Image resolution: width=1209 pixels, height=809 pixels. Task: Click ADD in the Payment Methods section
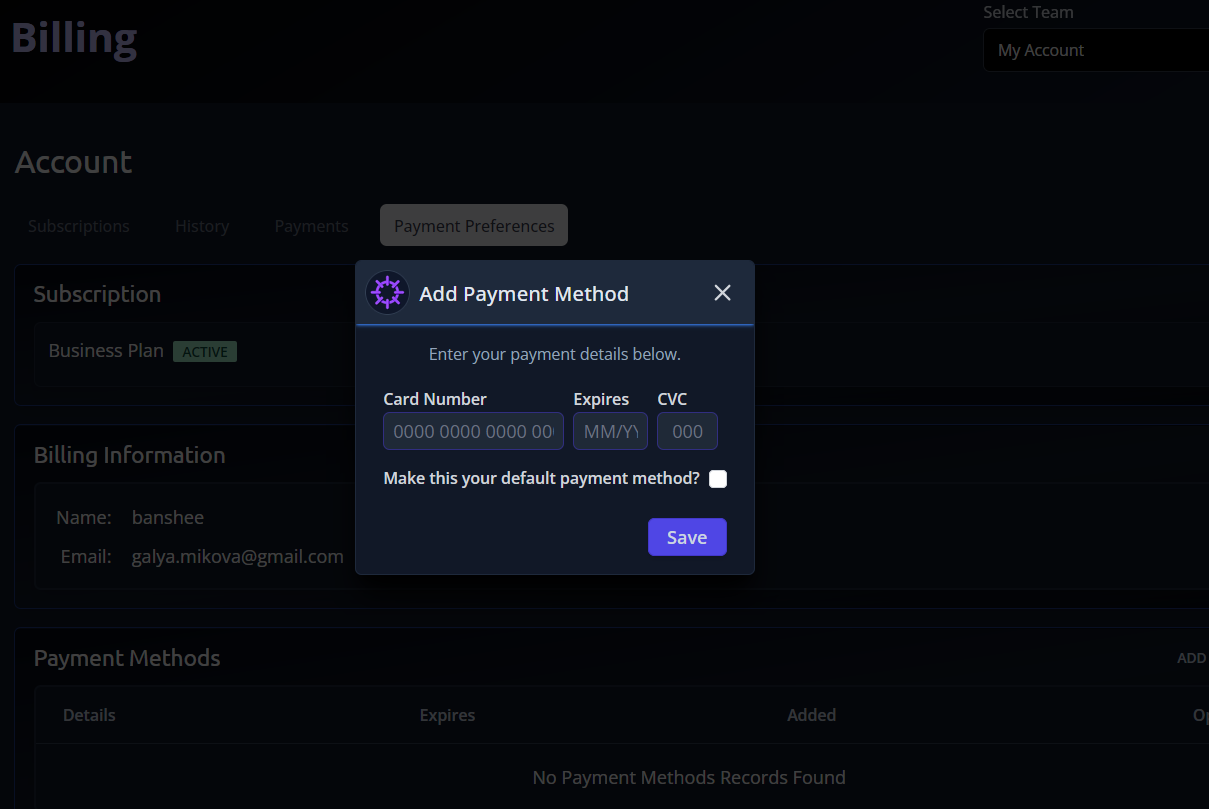click(1192, 658)
